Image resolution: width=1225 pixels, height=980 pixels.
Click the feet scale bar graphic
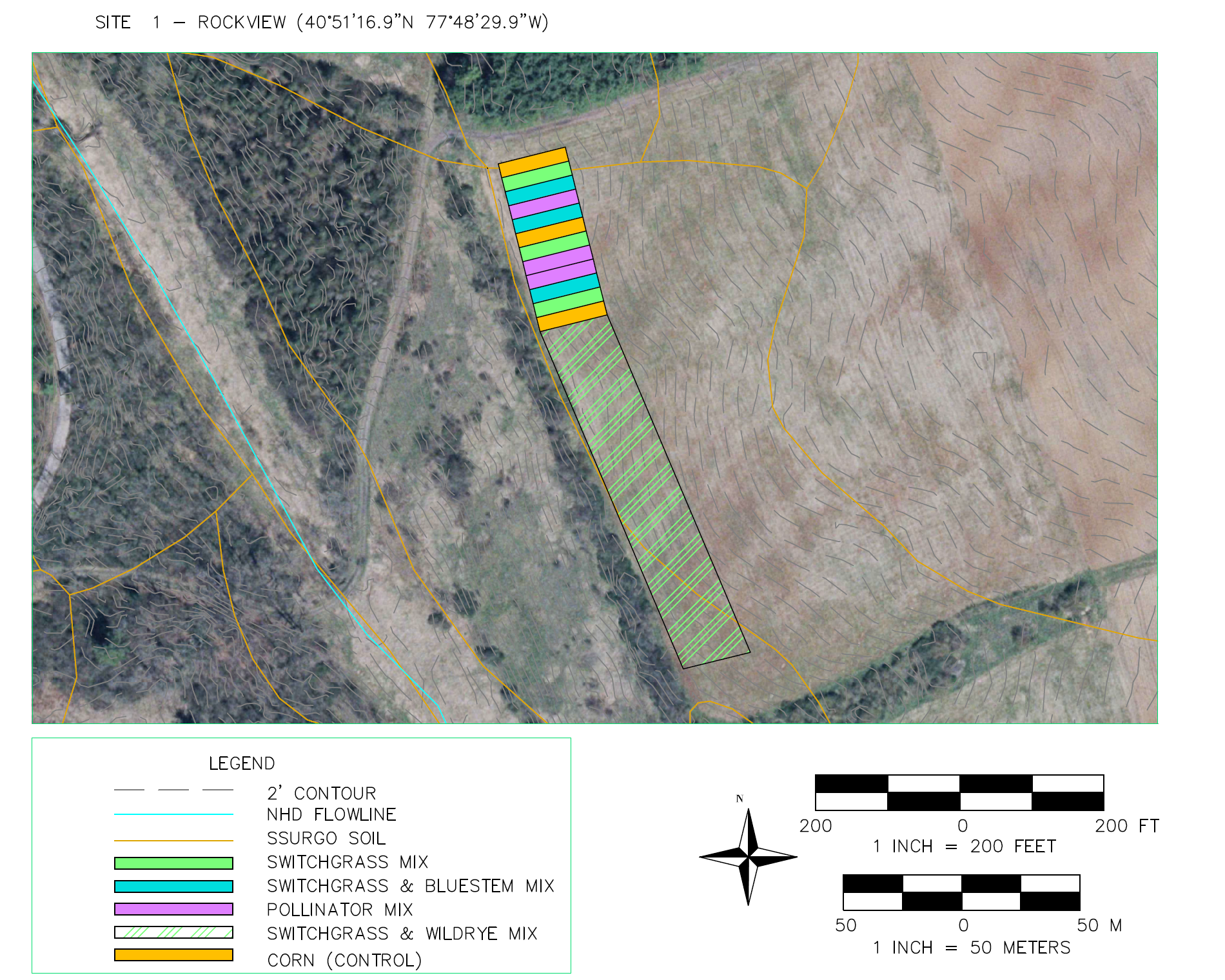pos(959,792)
